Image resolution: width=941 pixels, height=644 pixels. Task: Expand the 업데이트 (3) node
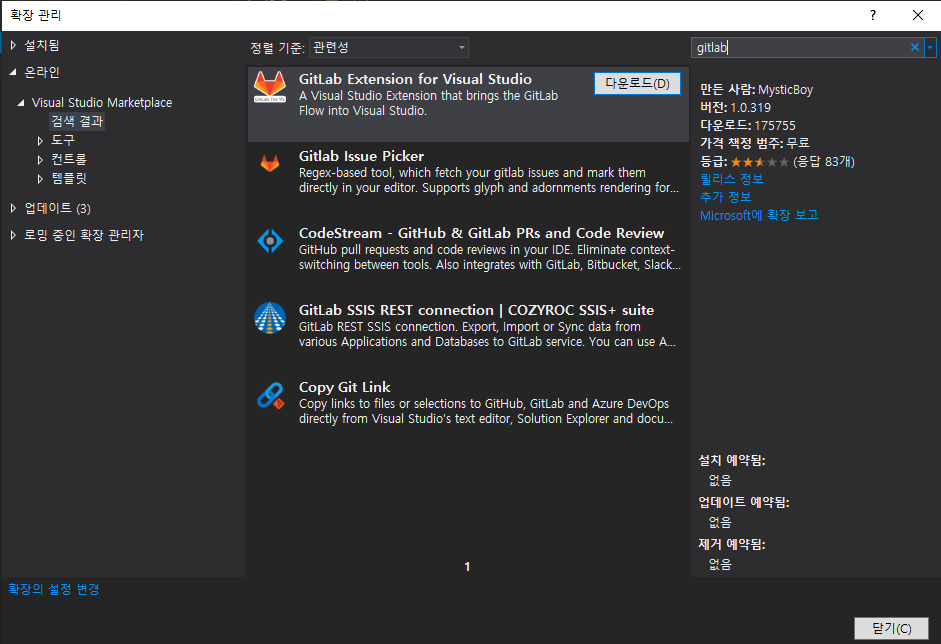tap(13, 208)
